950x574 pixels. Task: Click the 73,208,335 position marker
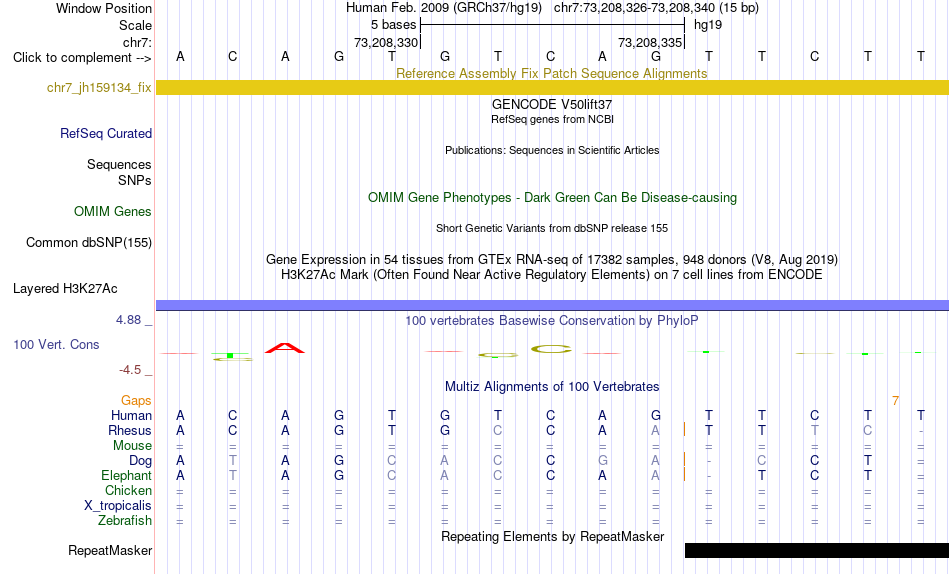(650, 42)
